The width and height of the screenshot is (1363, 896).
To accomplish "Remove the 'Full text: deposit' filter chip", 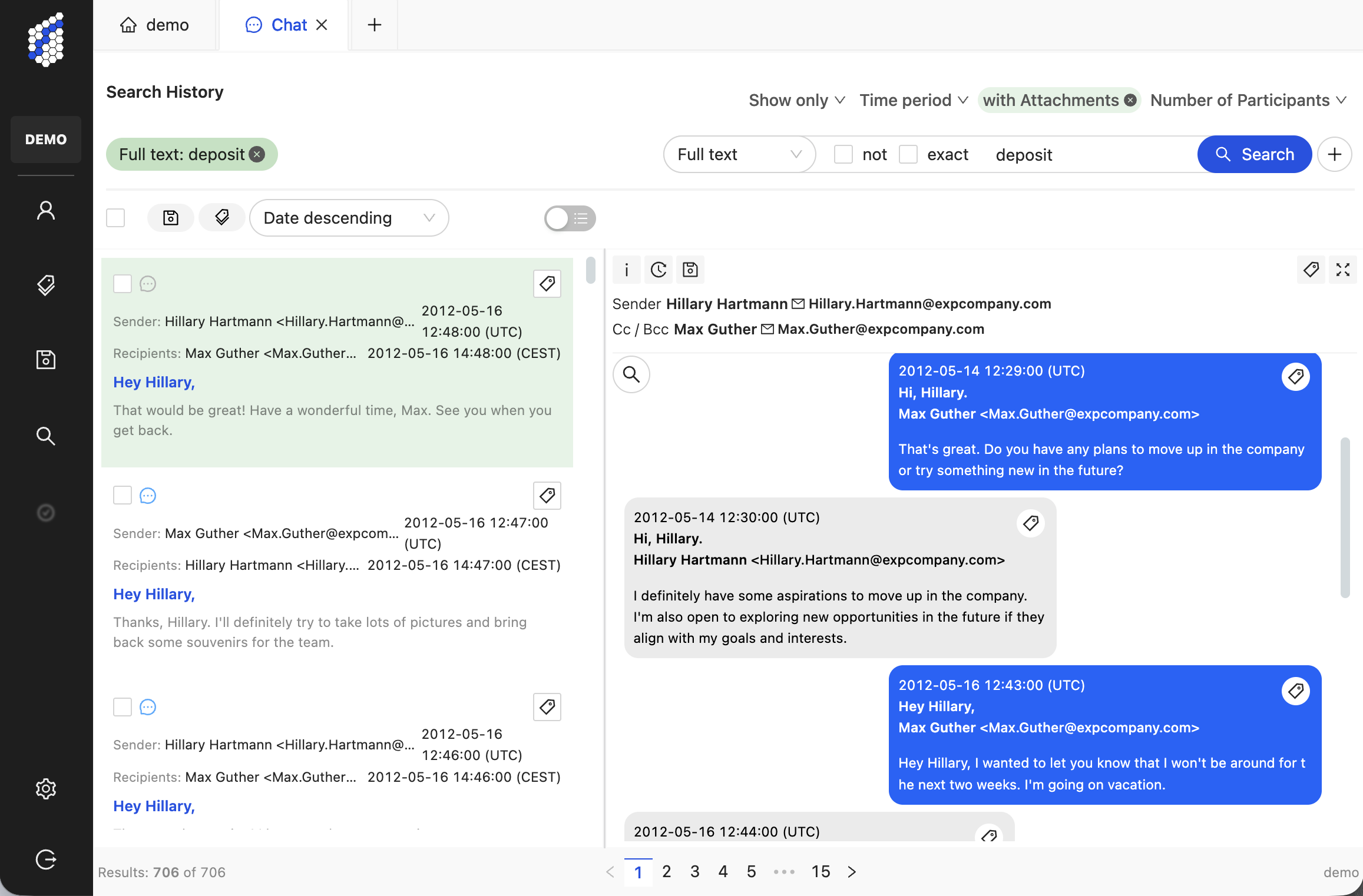I will [x=257, y=154].
